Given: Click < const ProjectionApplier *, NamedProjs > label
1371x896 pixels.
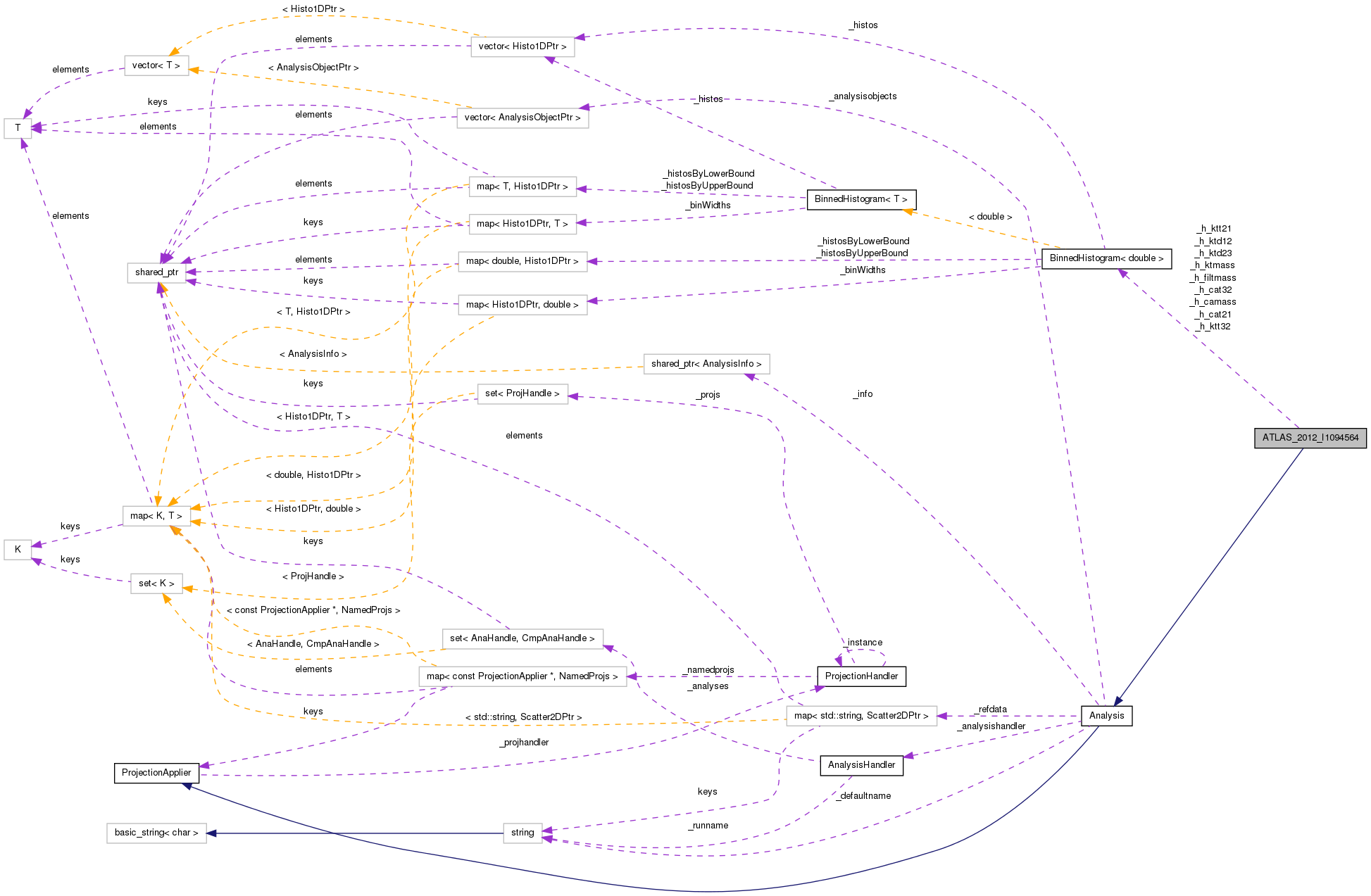Looking at the screenshot, I should [313, 610].
